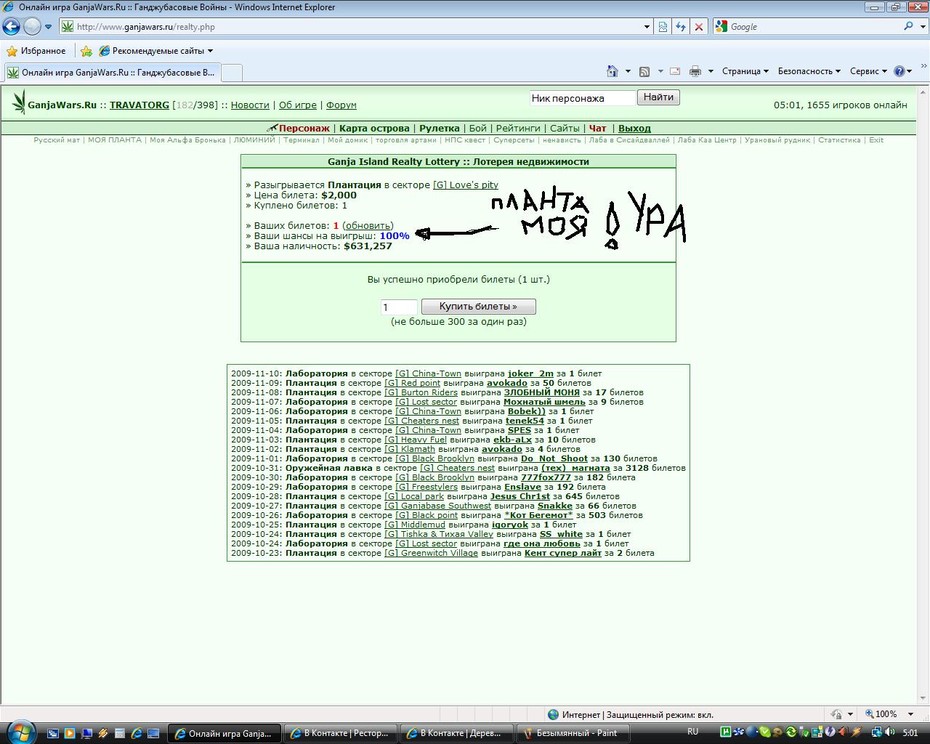930x744 pixels.
Task: Click the Help question mark icon
Action: 899,71
